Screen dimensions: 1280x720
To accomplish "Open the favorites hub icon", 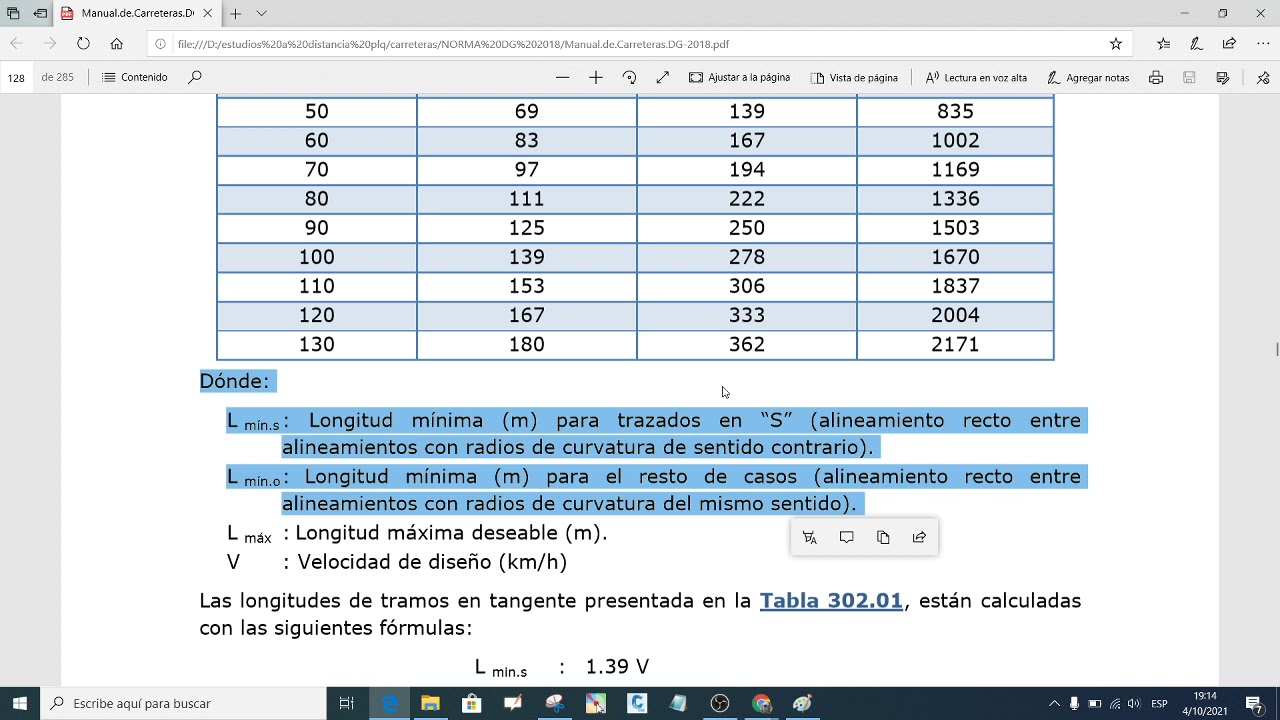I will point(1163,44).
